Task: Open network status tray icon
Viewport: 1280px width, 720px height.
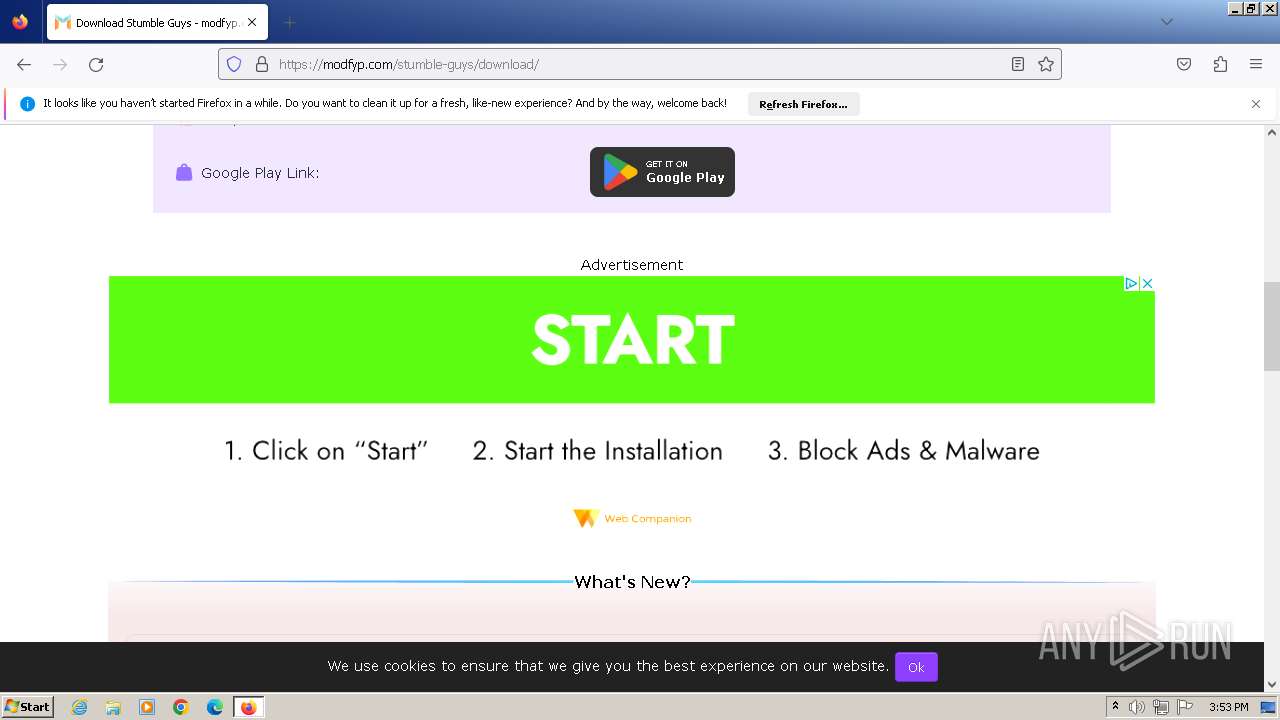Action: (x=1161, y=707)
